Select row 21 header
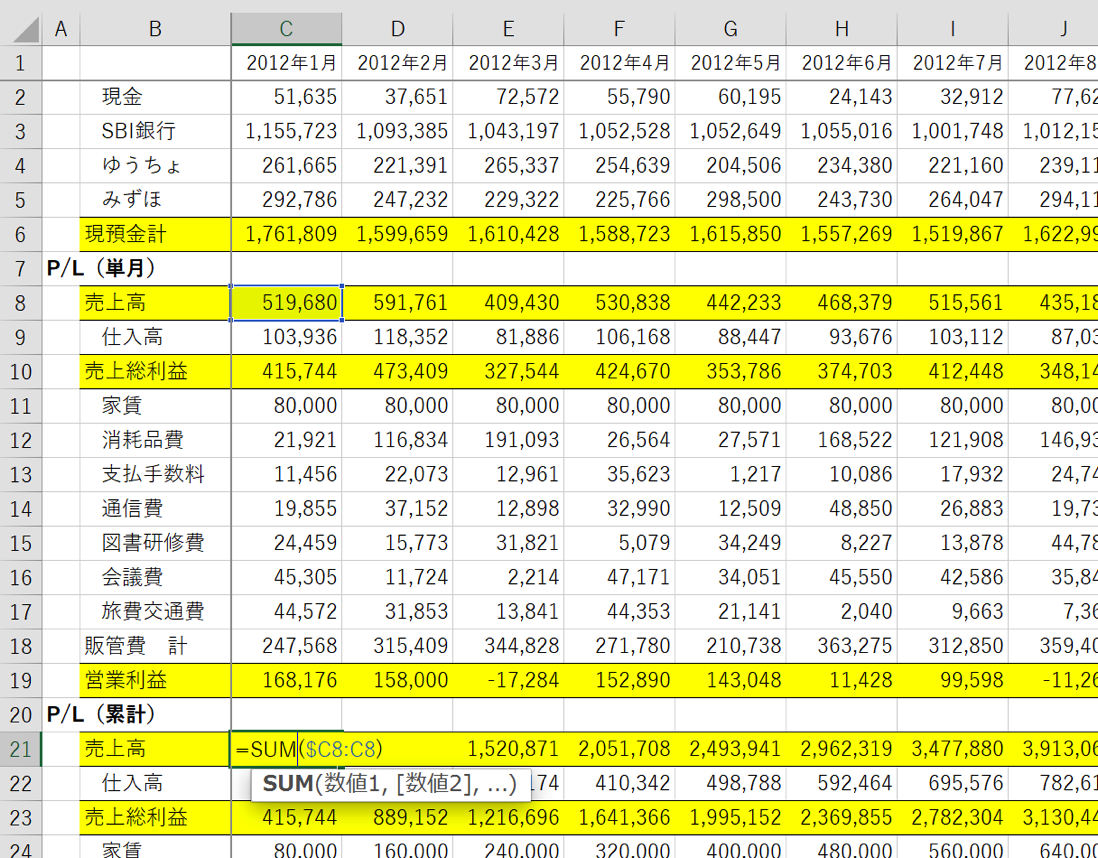The image size is (1098, 858). 20,749
